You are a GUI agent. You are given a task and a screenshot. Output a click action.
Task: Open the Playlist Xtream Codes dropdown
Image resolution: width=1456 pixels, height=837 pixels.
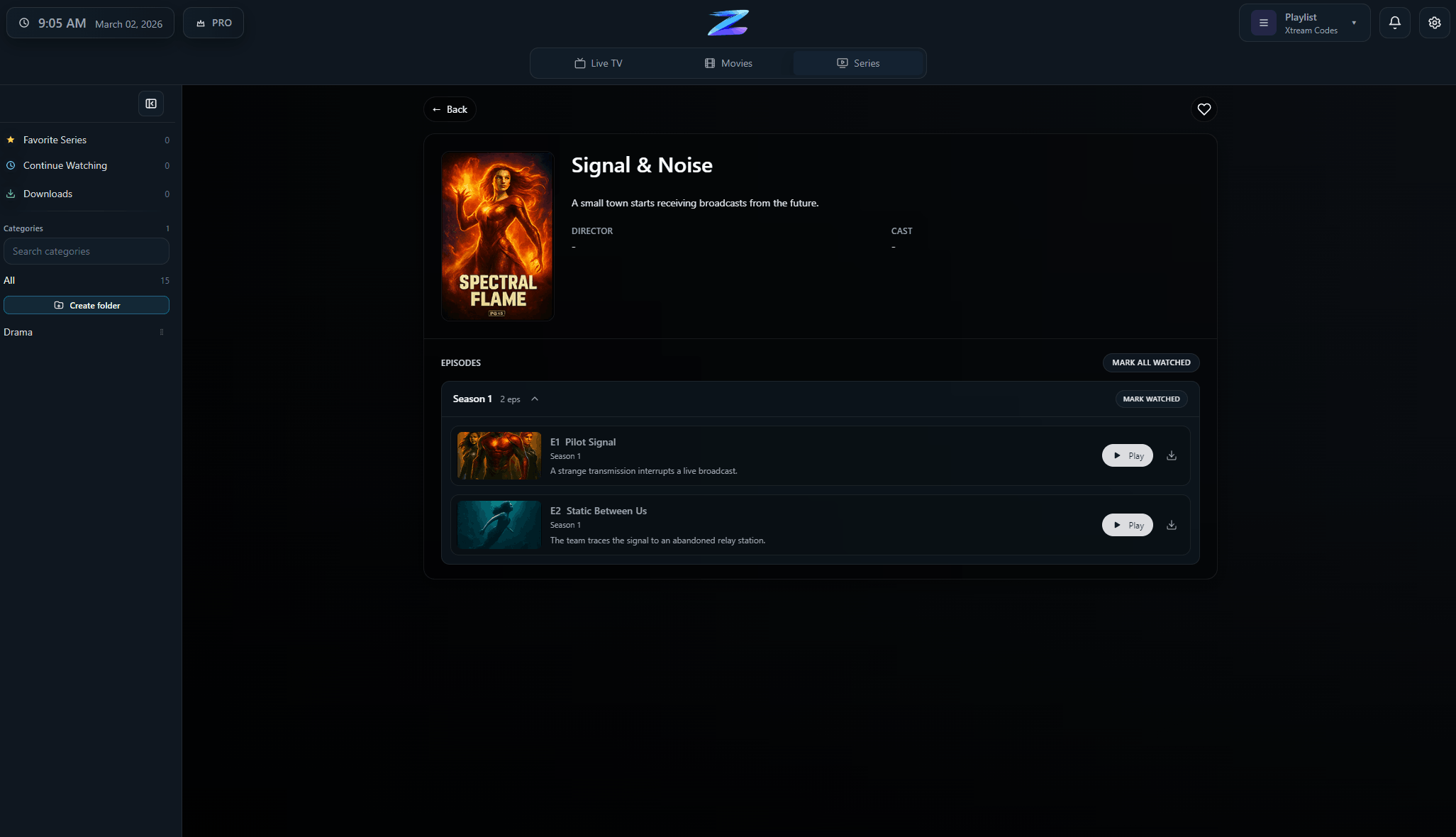pos(1304,23)
